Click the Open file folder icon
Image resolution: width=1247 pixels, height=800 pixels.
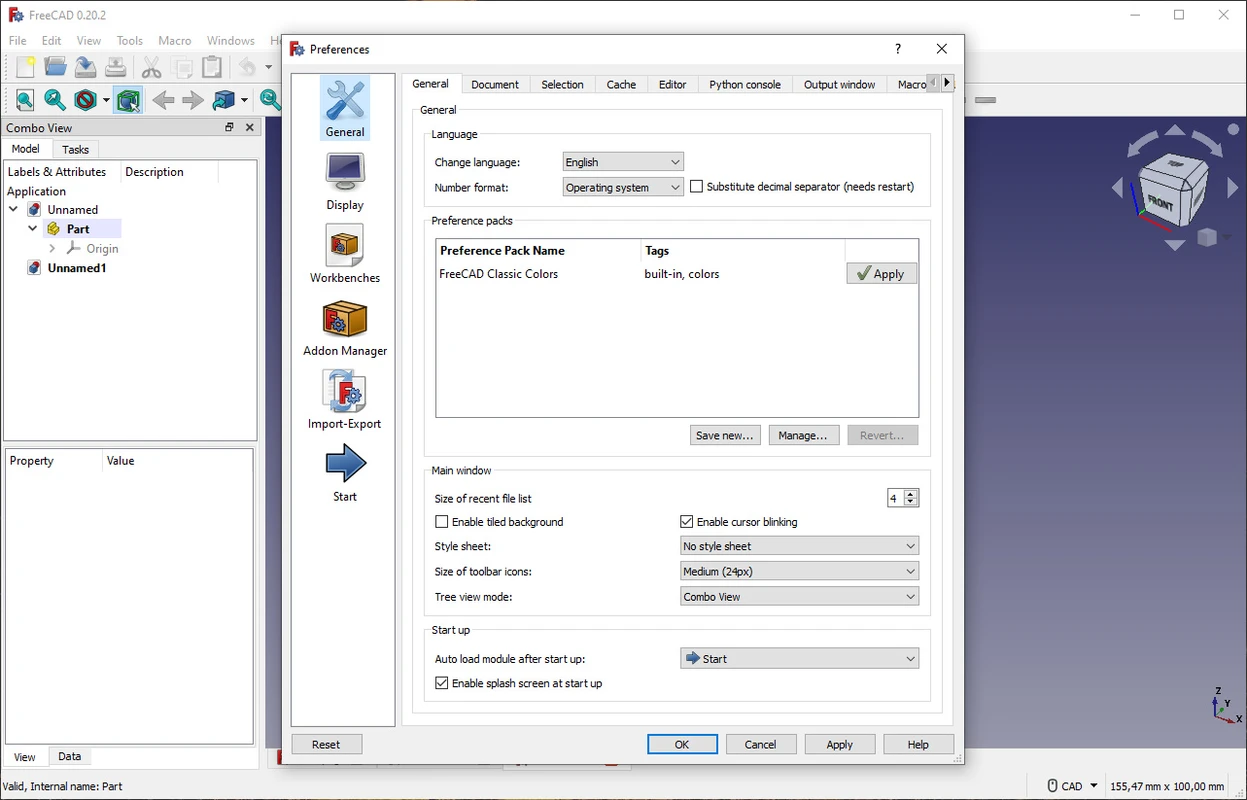pos(56,68)
